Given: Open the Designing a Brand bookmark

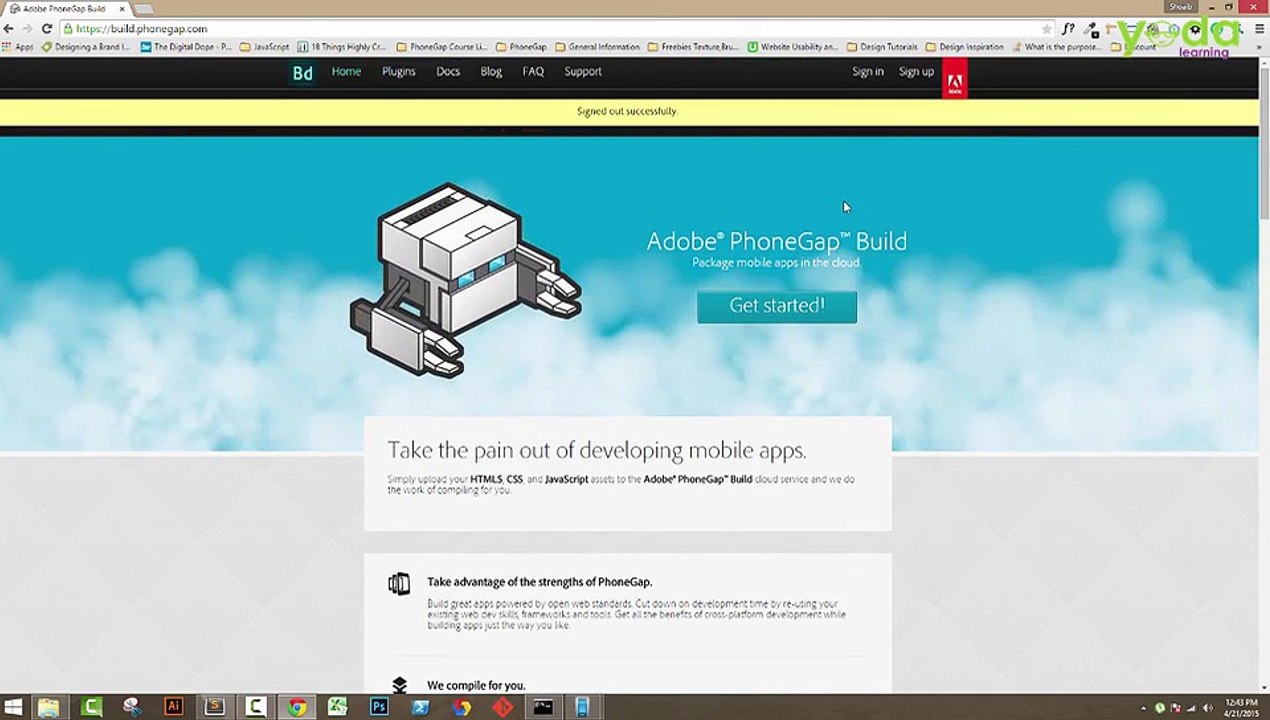Looking at the screenshot, I should [86, 47].
